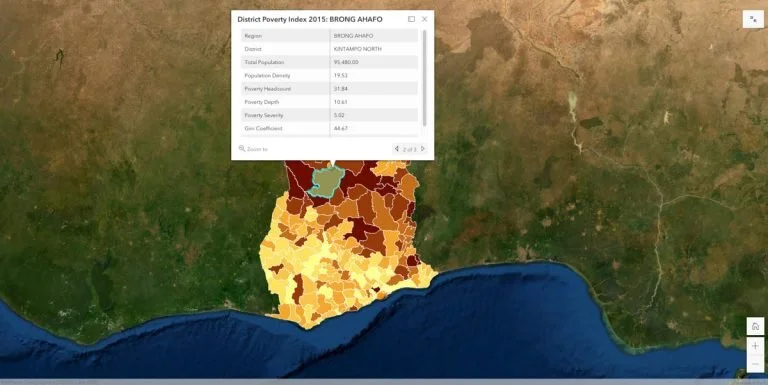Click the popup's vertical scrollbar

(x=424, y=77)
